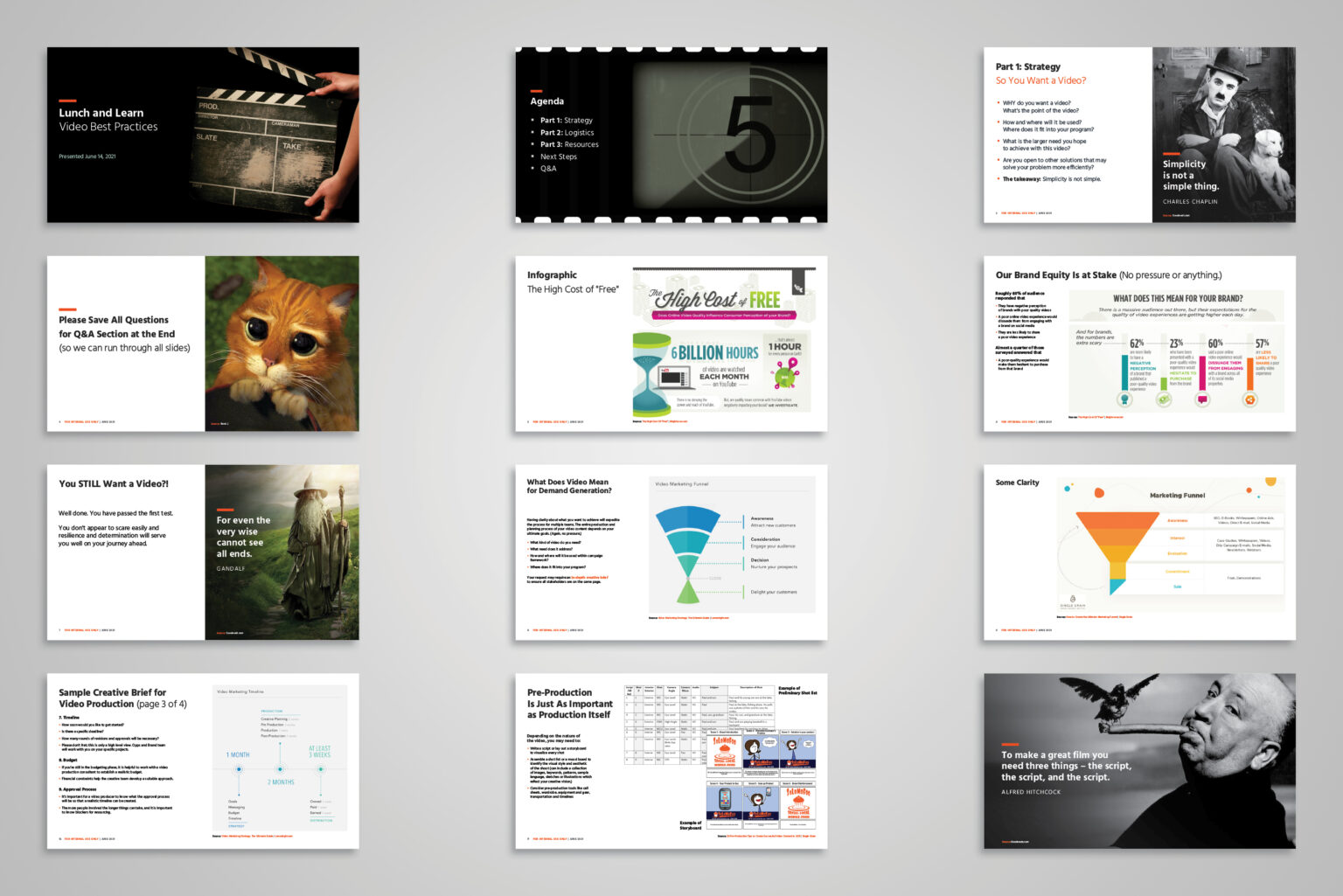The height and width of the screenshot is (896, 1343).
Task: Click the 'Video Marketing Timeline' chart heading
Action: (240, 691)
